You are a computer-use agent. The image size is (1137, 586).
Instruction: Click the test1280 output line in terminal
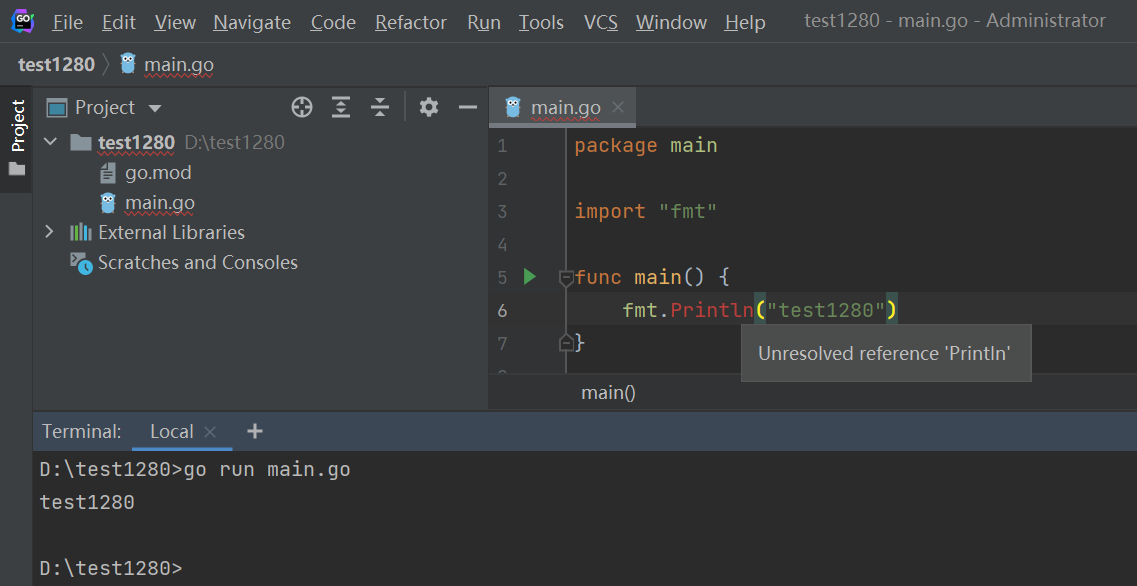point(87,502)
